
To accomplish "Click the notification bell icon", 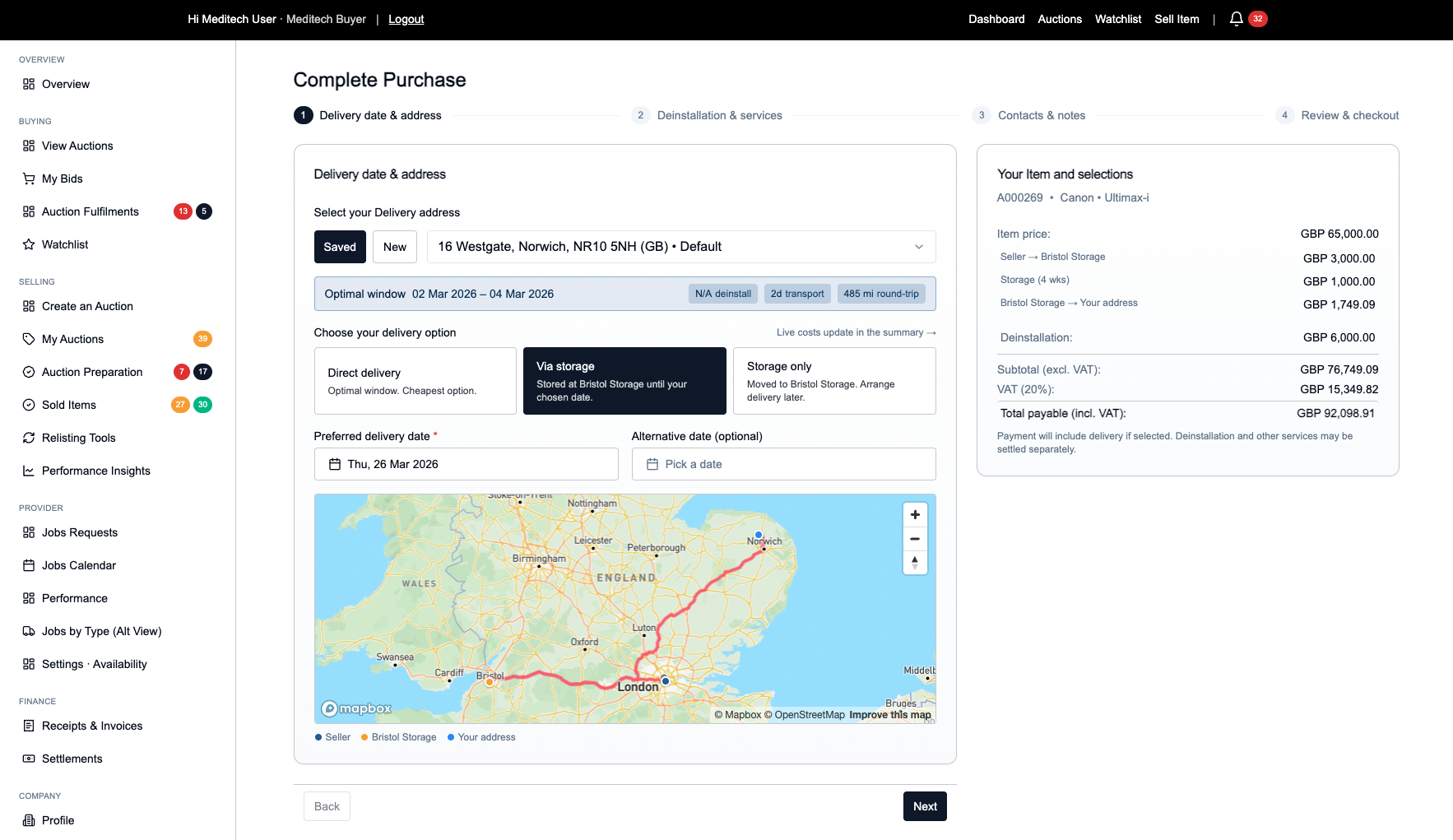I will tap(1236, 19).
